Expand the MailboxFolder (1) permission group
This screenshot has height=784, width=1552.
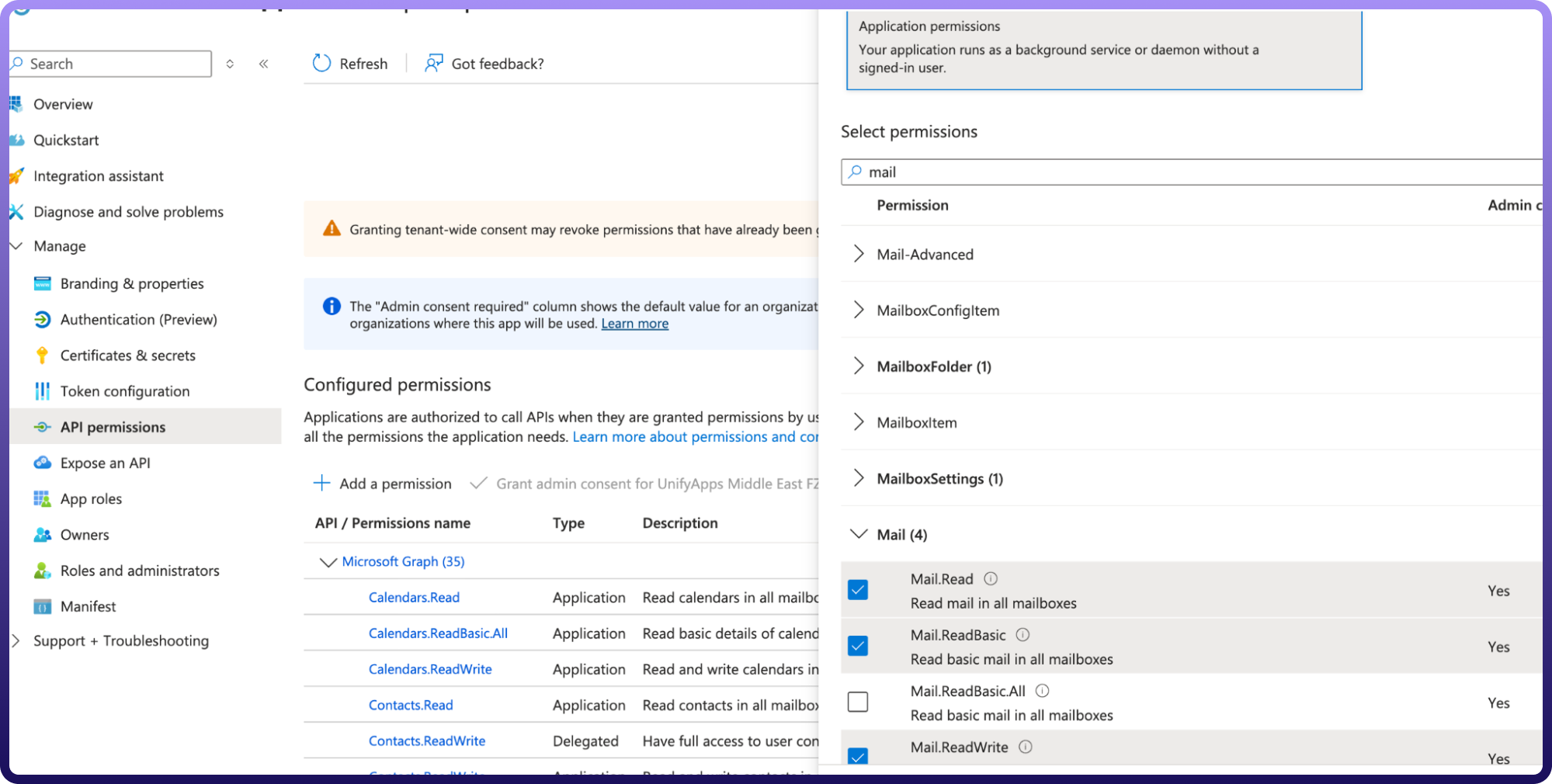(859, 366)
